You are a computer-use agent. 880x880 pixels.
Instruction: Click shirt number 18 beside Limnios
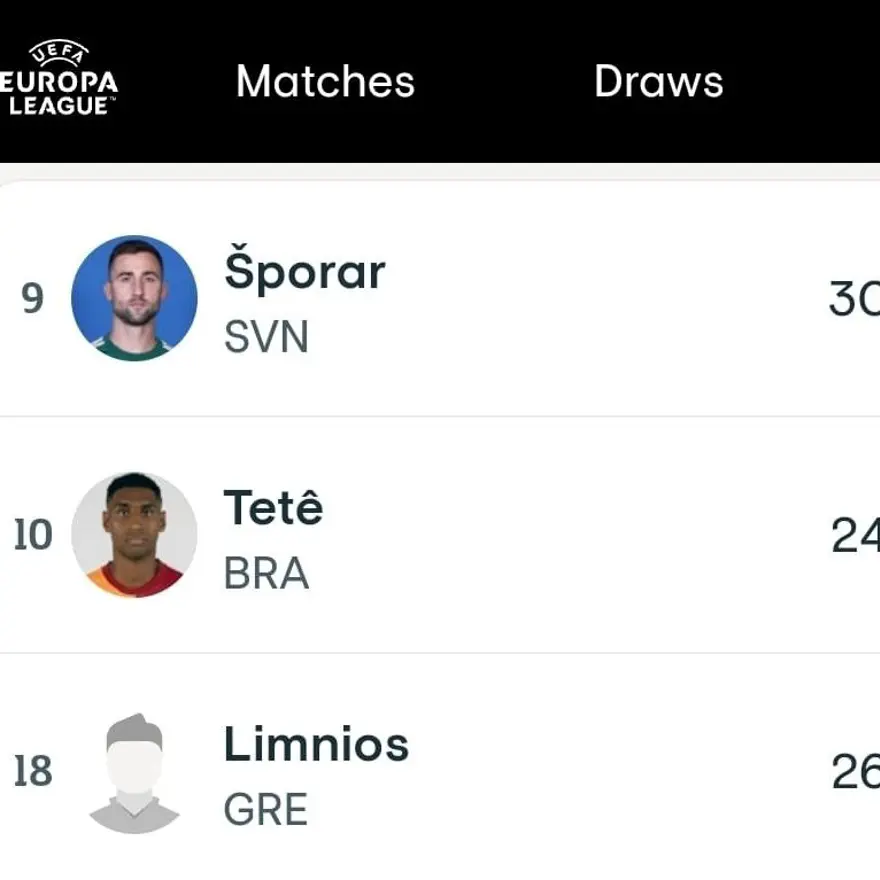click(x=33, y=772)
